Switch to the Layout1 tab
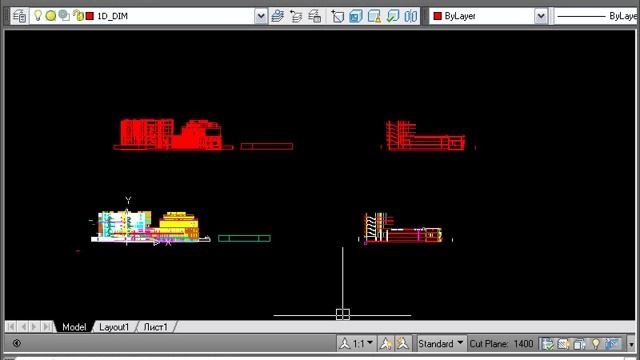 pos(114,327)
